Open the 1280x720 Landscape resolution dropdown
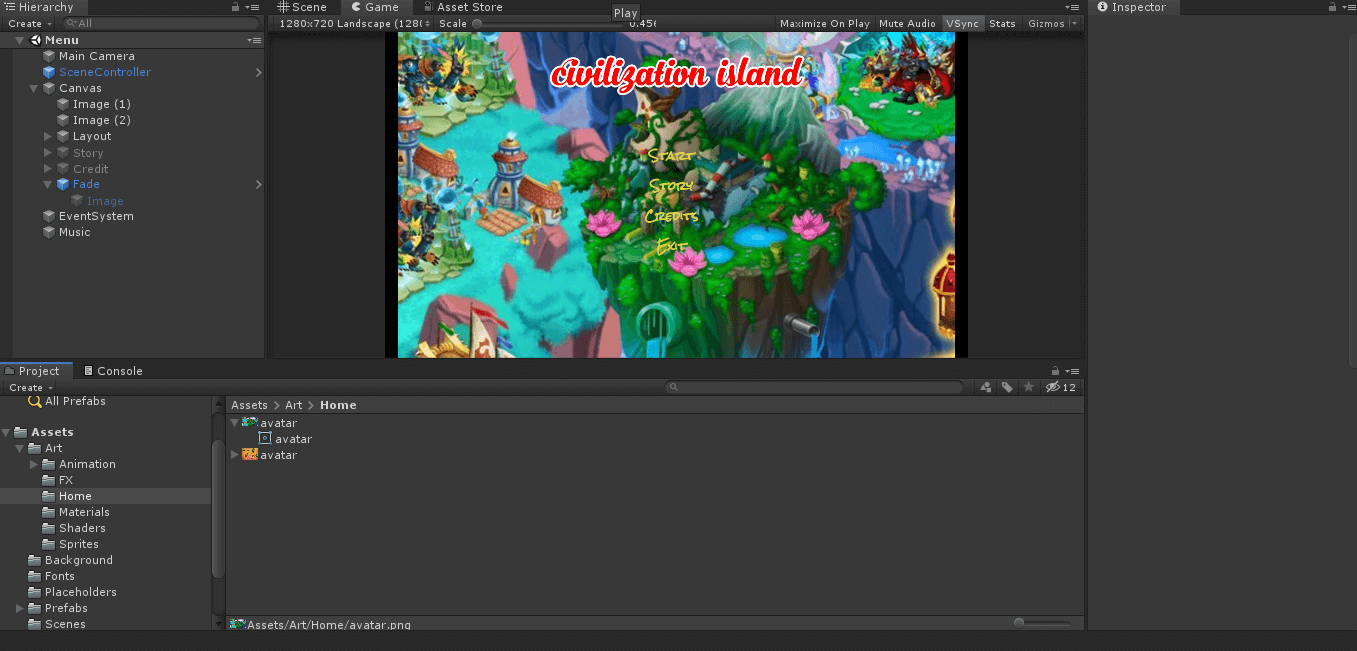Image resolution: width=1357 pixels, height=651 pixels. pyautogui.click(x=354, y=23)
